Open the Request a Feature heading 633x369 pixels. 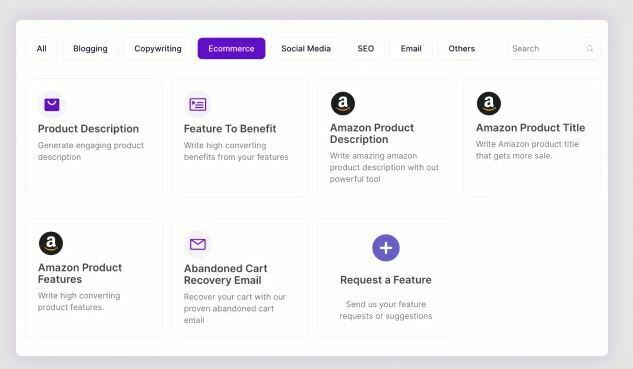[x=386, y=280]
